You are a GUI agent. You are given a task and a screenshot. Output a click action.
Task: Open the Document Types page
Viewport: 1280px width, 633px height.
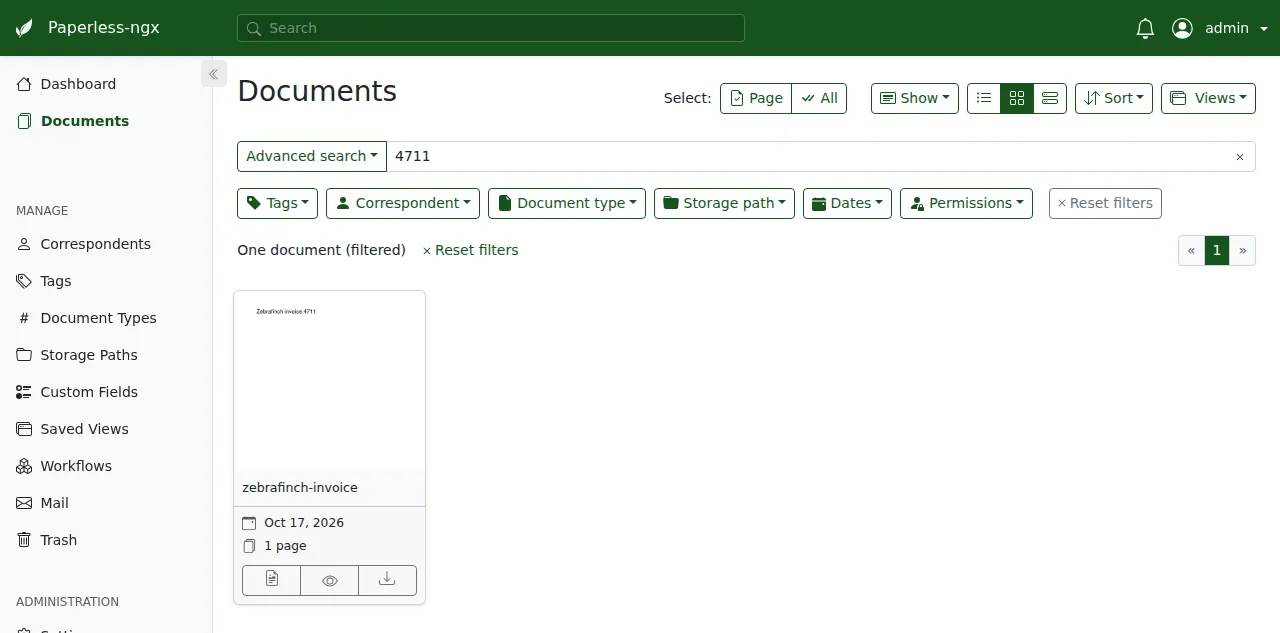coord(98,318)
